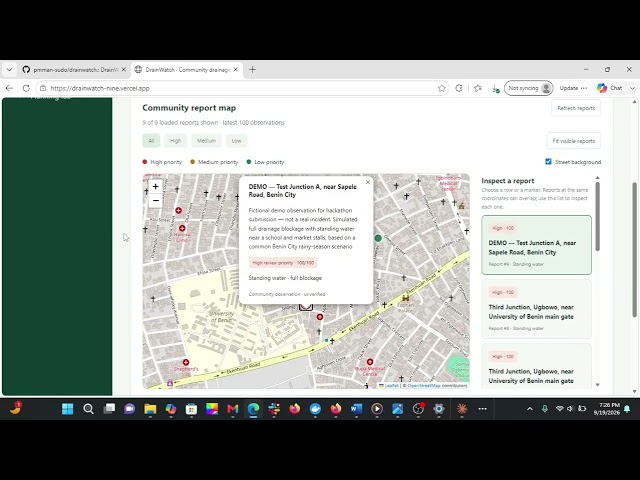Open Microsoft Edge from the taskbar

(x=253, y=409)
